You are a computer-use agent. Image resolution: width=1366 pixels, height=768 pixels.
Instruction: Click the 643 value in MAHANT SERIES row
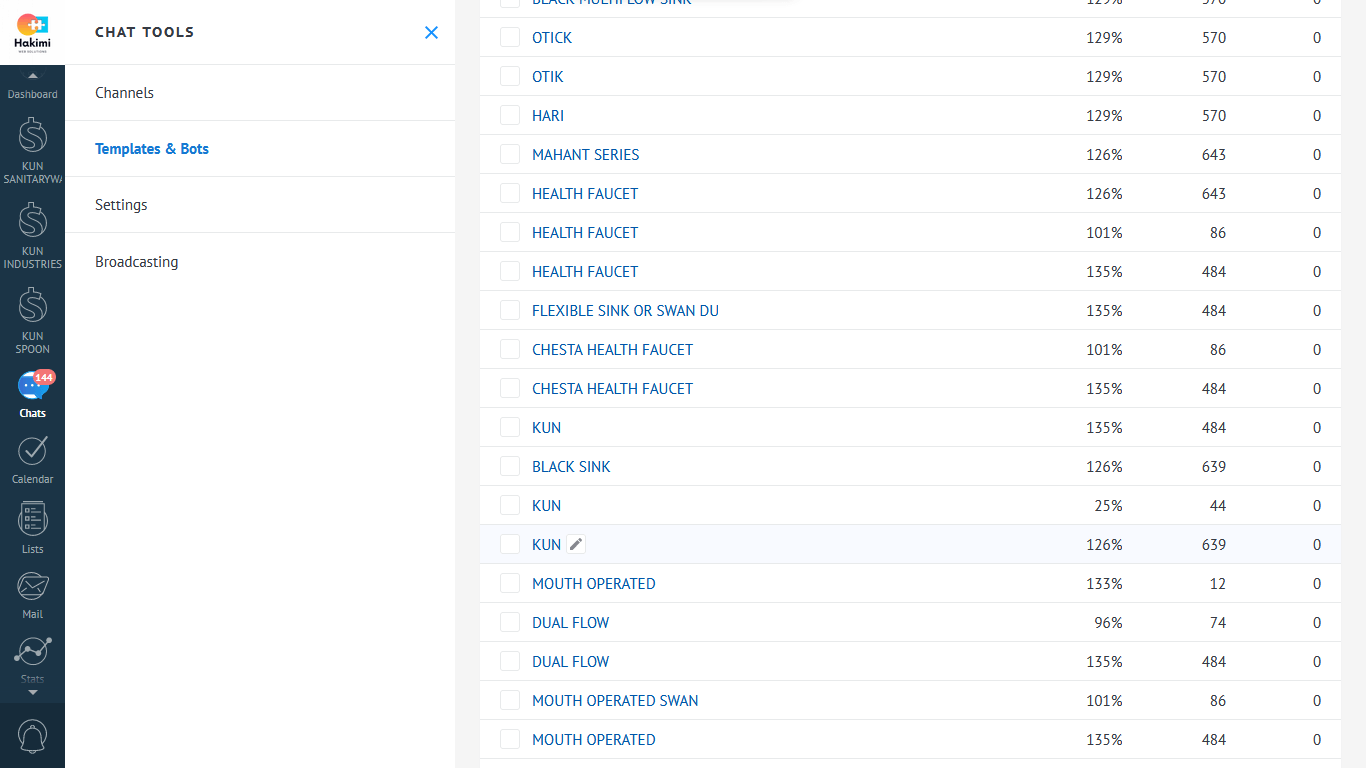1214,155
